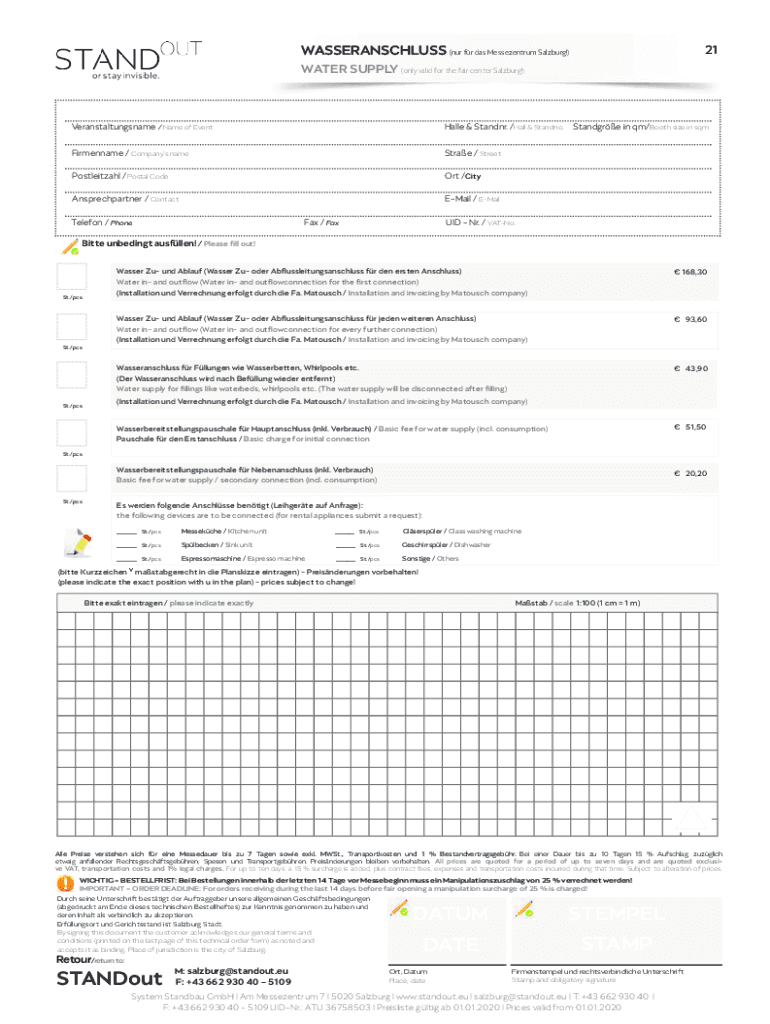Click the notepad icon beside the appliance list

tap(78, 540)
